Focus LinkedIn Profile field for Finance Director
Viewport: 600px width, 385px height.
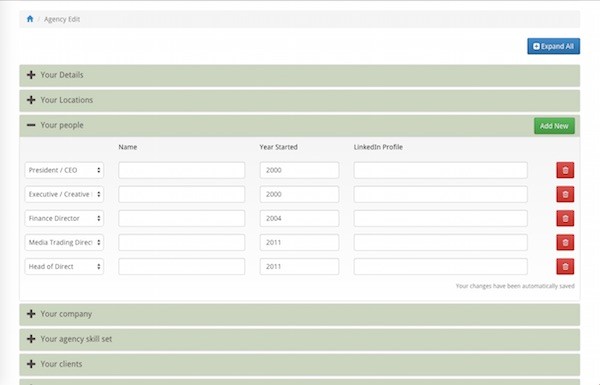(x=440, y=219)
